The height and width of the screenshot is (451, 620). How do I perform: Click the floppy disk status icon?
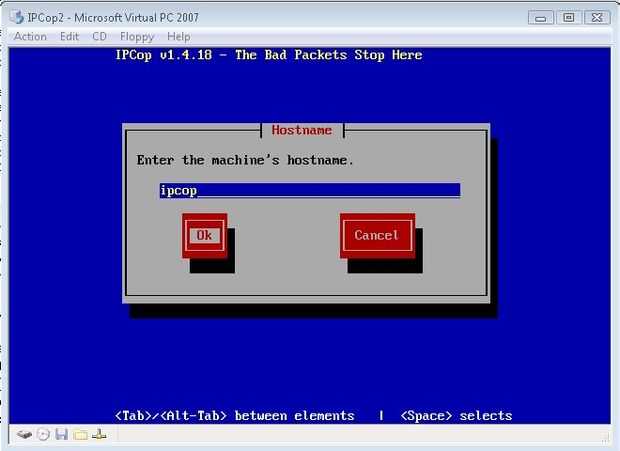(x=62, y=435)
